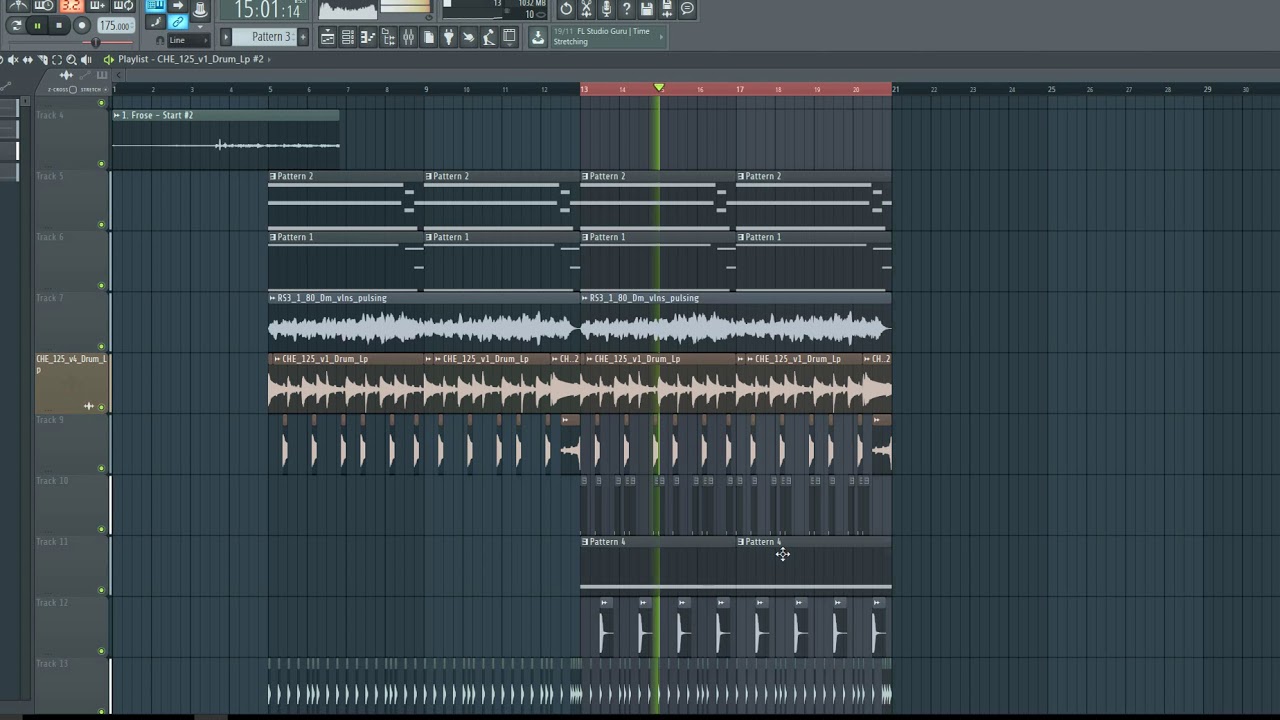Select the CHE_125_v4_Drum_Lp track header
This screenshot has height=720, width=1280.
tap(71, 383)
